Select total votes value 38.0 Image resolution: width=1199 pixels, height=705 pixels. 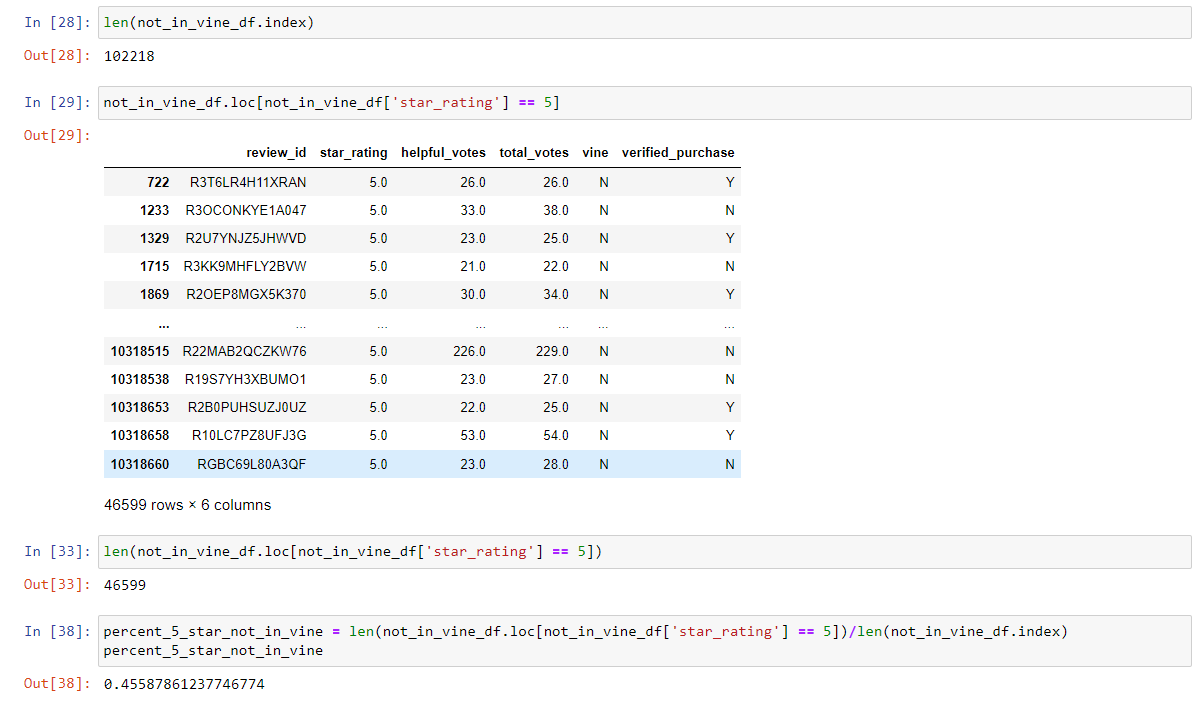(556, 210)
